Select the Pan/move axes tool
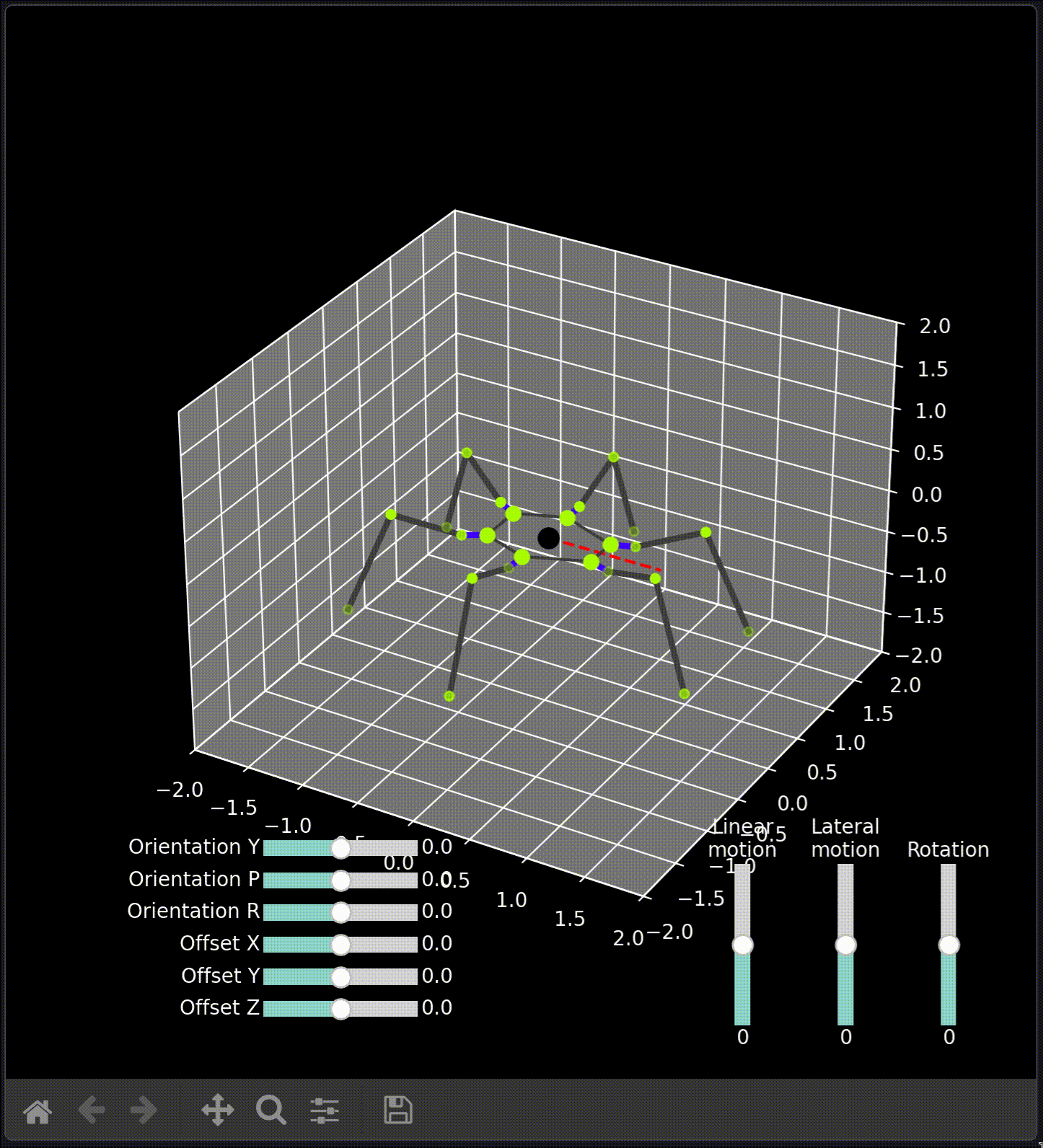The height and width of the screenshot is (1148, 1043). 217,1111
